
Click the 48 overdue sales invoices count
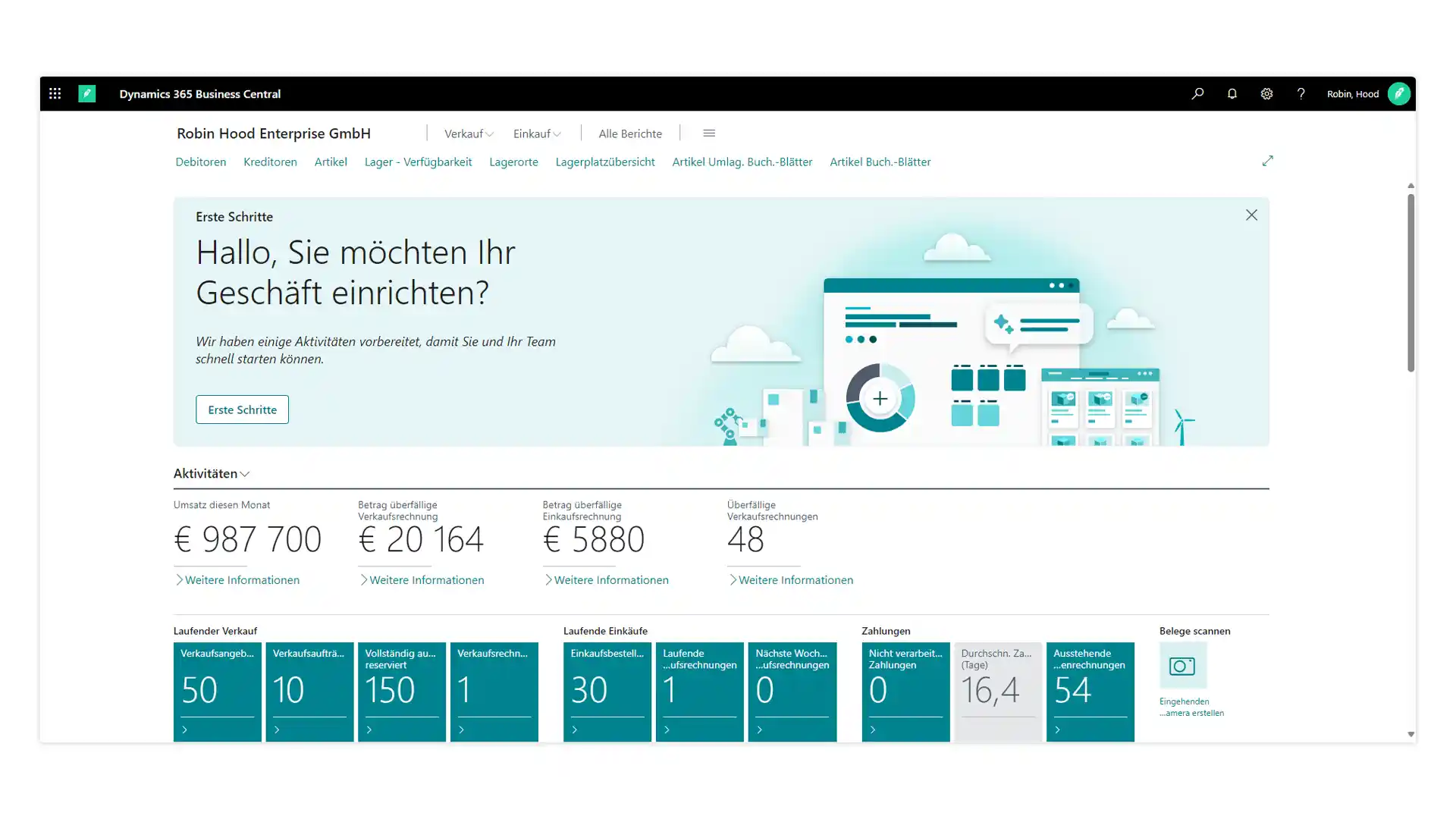(745, 539)
